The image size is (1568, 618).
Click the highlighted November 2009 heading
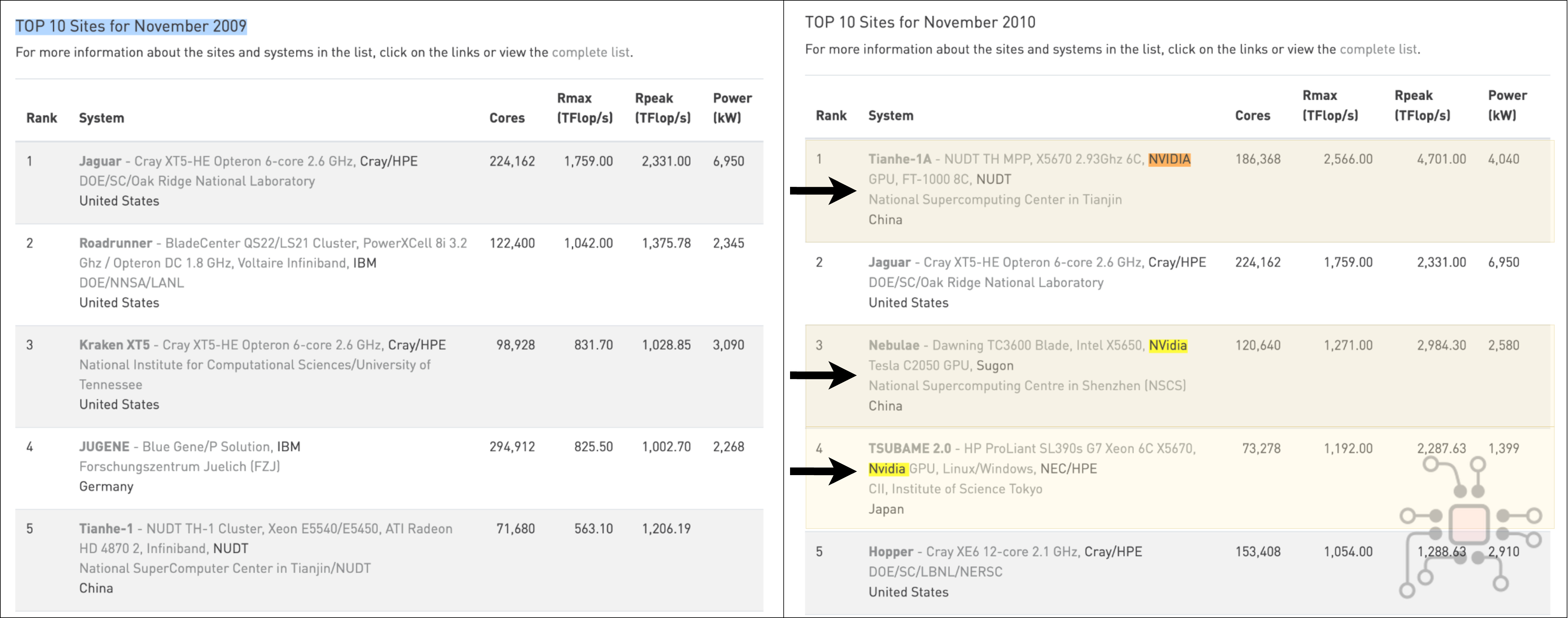click(x=131, y=26)
